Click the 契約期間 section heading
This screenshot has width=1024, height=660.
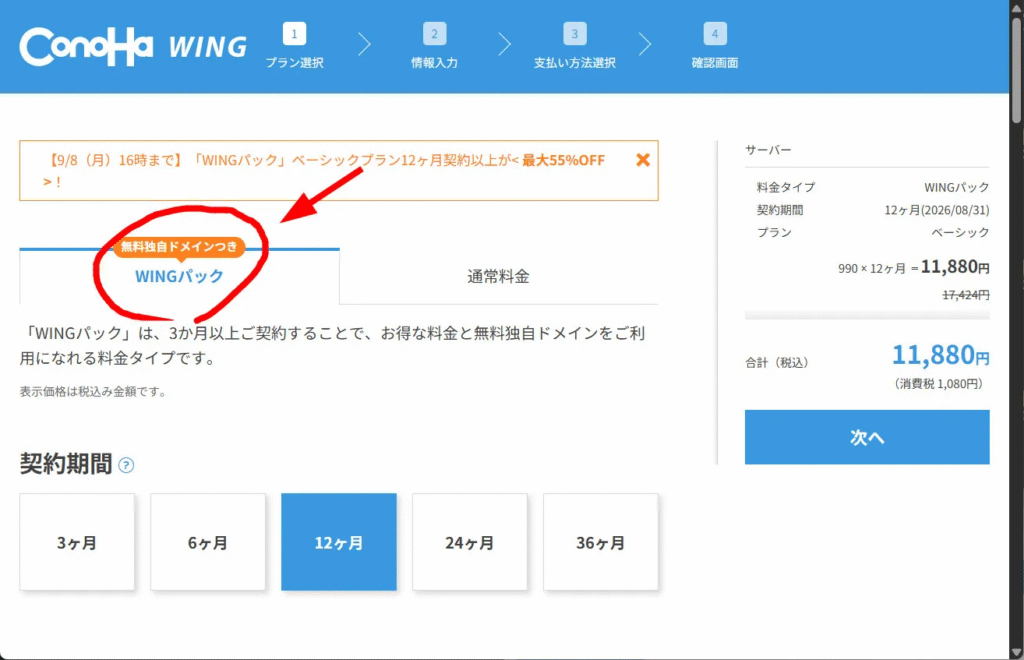click(66, 464)
